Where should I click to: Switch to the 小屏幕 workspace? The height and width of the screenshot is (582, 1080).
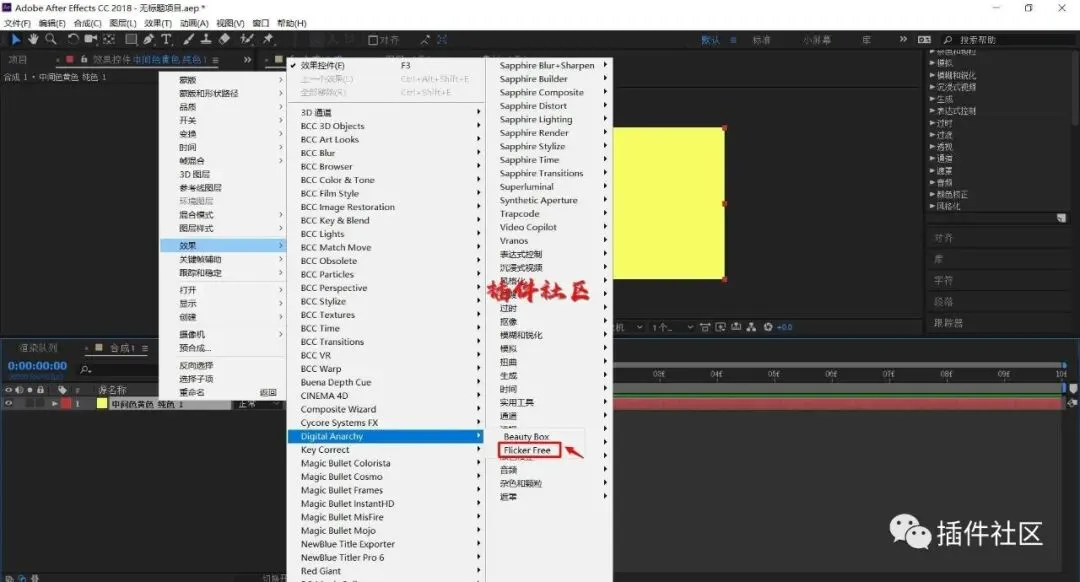816,40
